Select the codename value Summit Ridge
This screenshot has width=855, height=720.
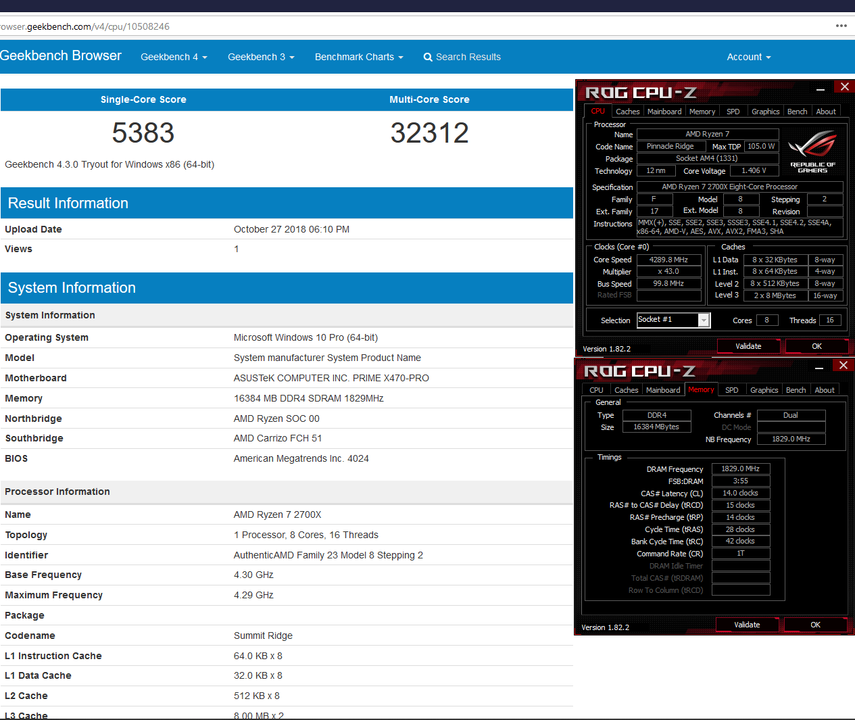point(263,635)
